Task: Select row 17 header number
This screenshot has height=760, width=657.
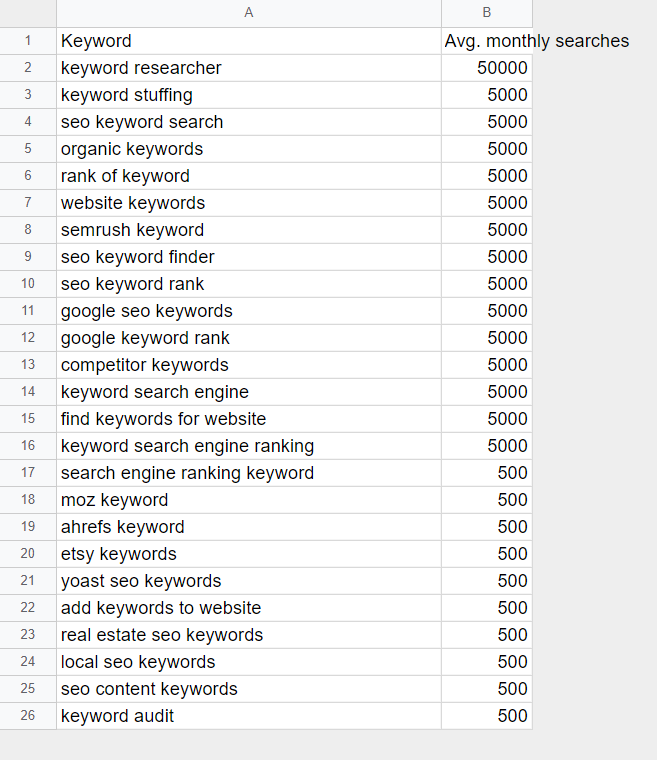Action: pos(28,473)
